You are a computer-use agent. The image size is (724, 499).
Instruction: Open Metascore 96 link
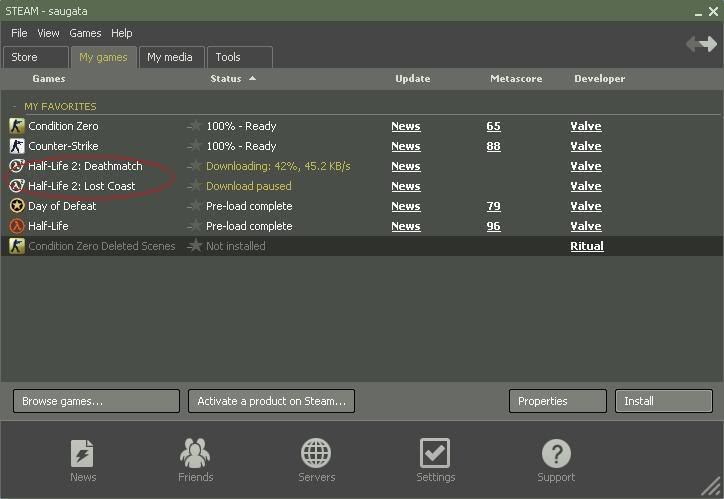pos(493,226)
